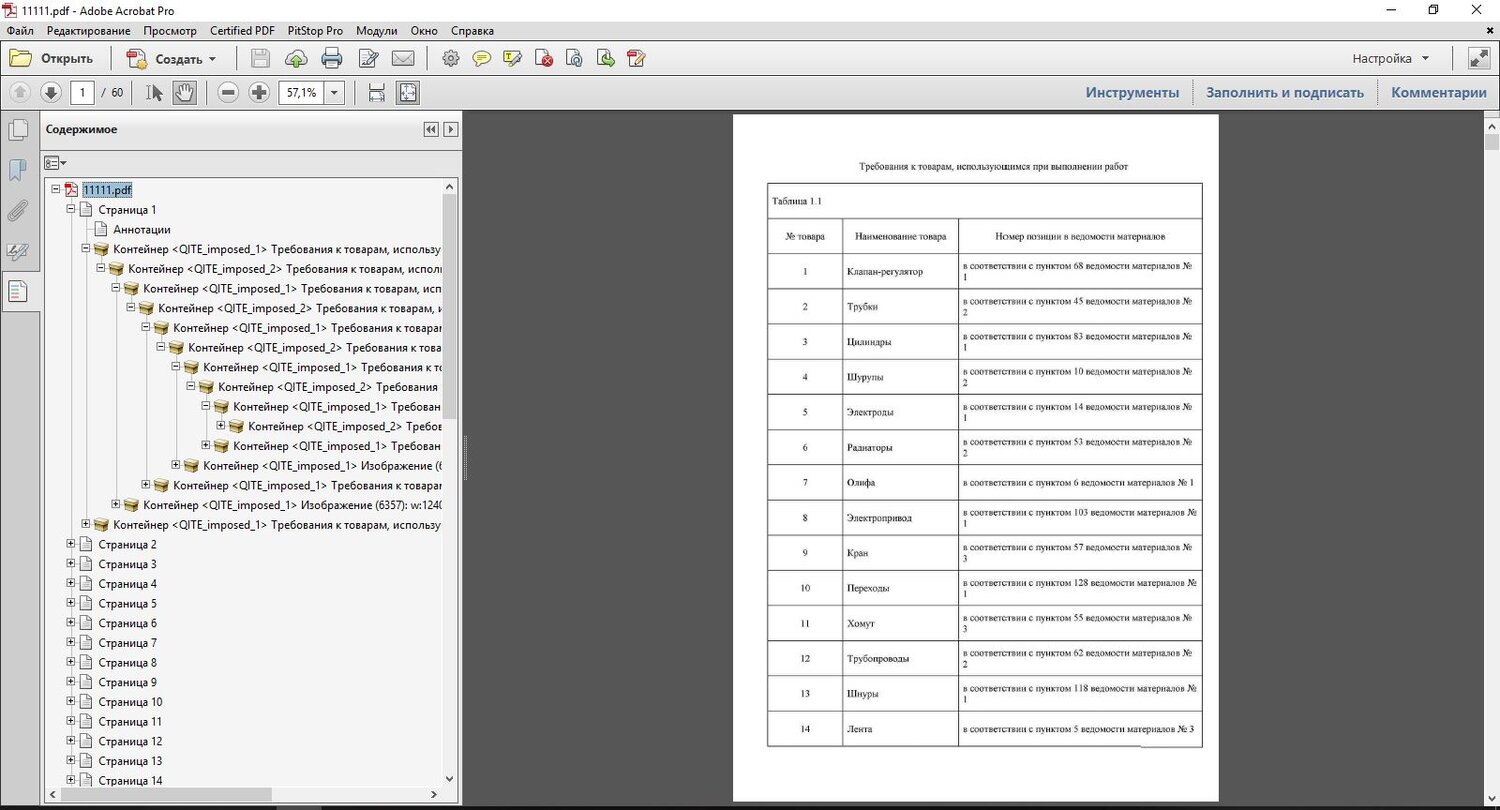Screen dimensions: 1500x810
Task: Click the delete page red-cross icon
Action: tap(544, 58)
